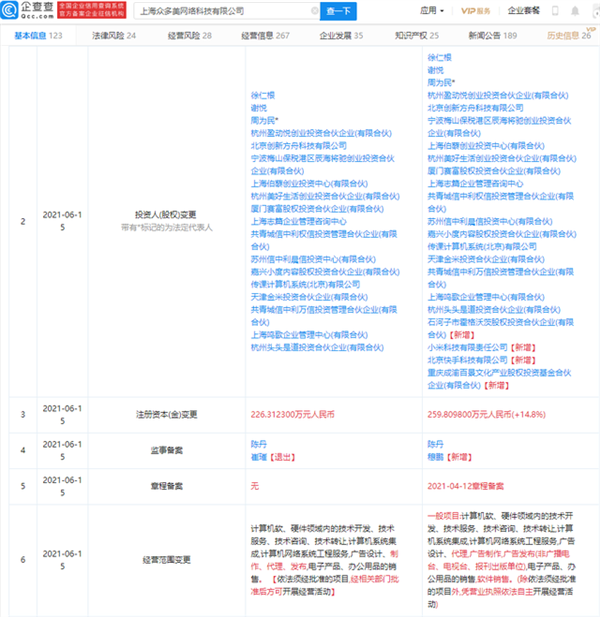Click the company name search field
The height and width of the screenshot is (617, 600).
coord(226,11)
